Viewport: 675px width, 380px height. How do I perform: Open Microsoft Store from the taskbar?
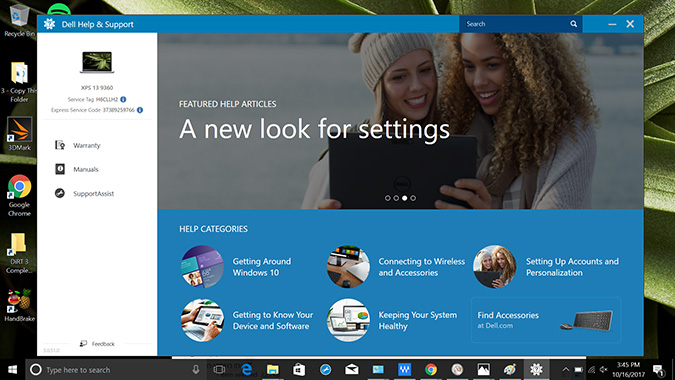[299, 370]
